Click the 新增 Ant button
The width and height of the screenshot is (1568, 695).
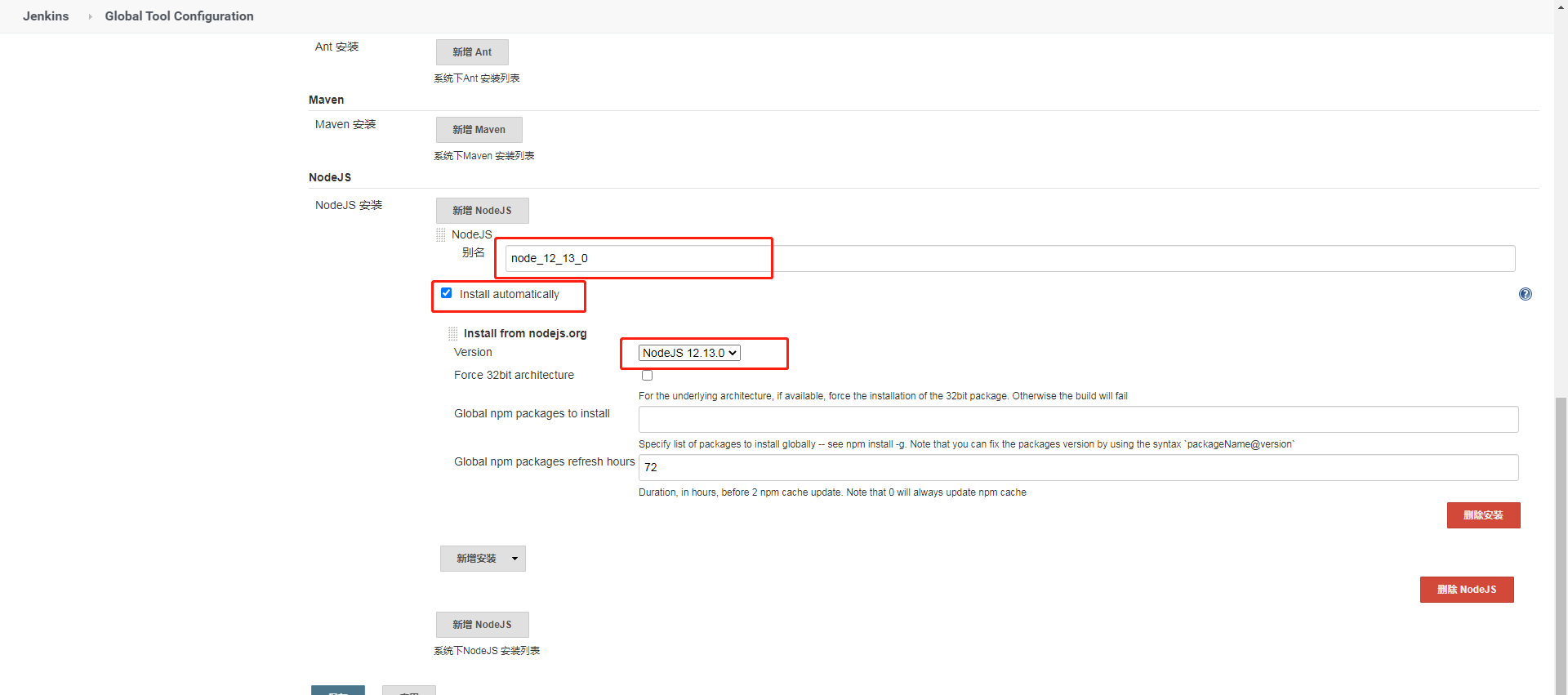[472, 52]
